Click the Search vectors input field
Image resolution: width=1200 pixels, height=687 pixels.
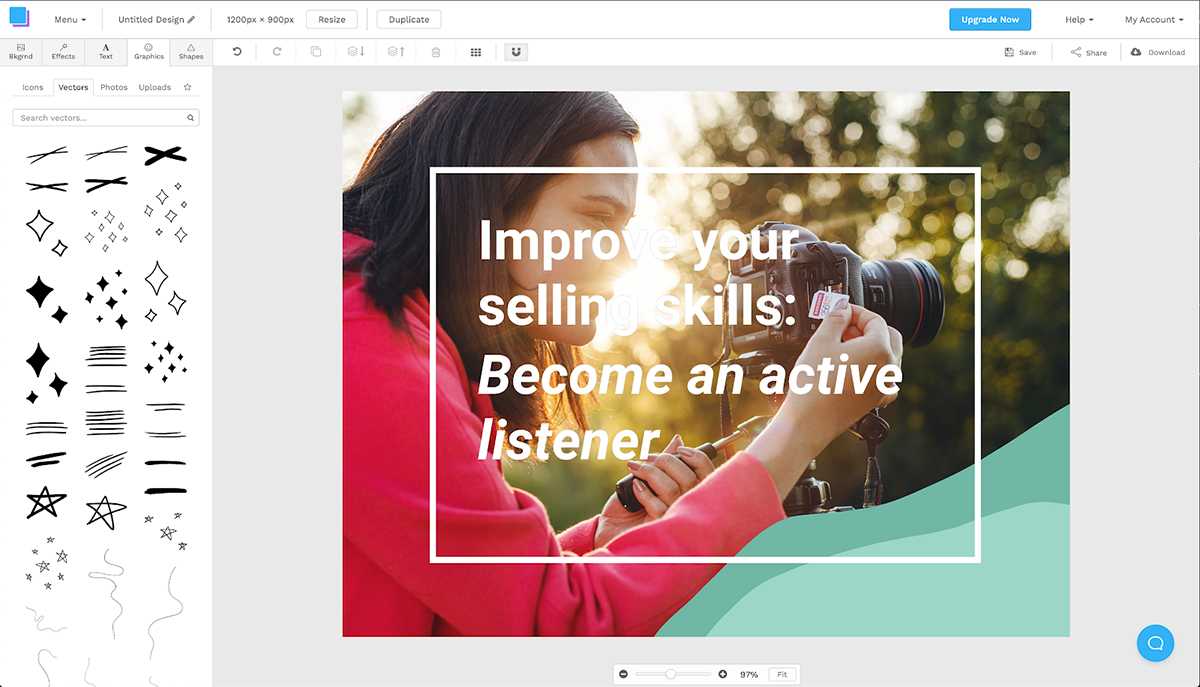[x=100, y=118]
